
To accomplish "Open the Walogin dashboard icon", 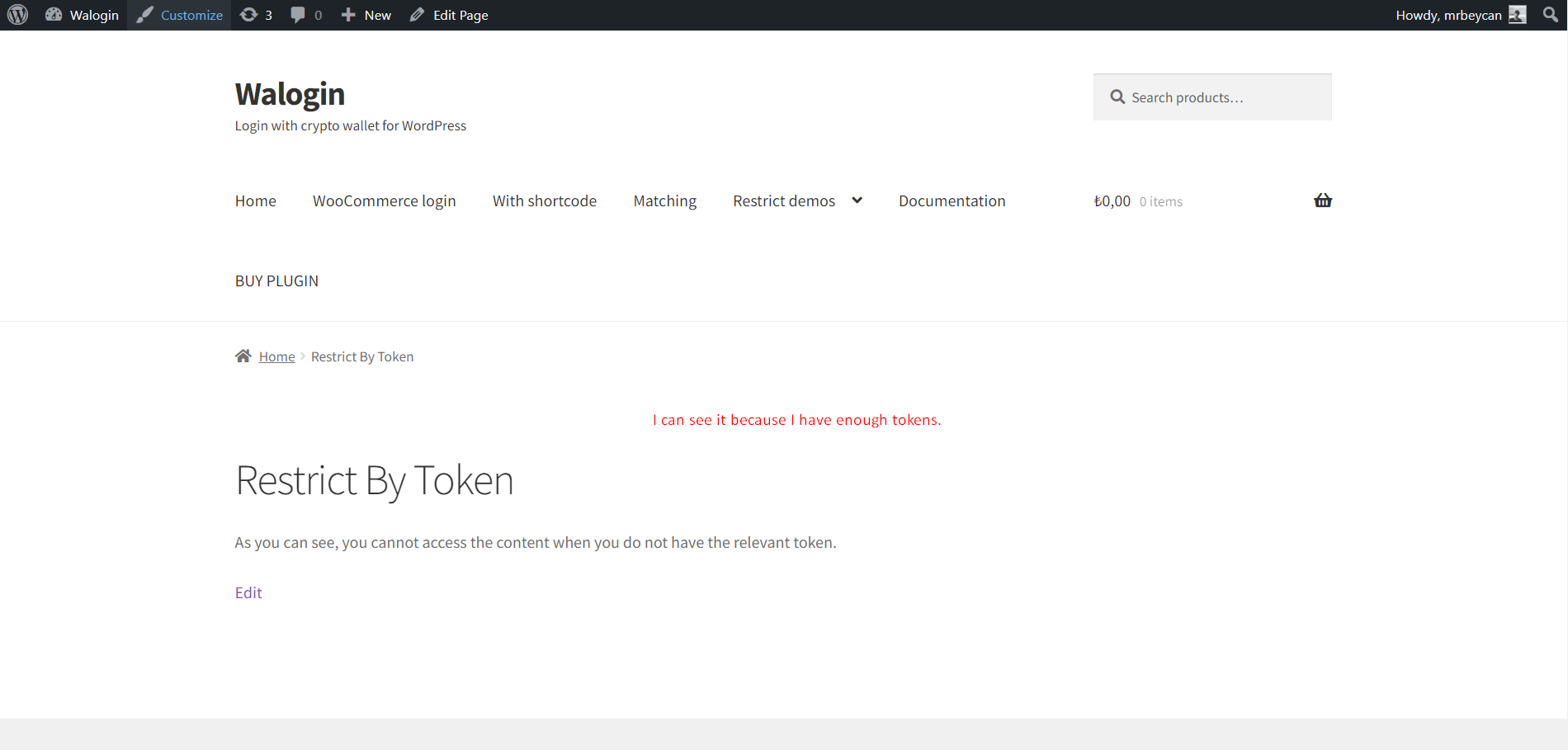I will pos(54,15).
